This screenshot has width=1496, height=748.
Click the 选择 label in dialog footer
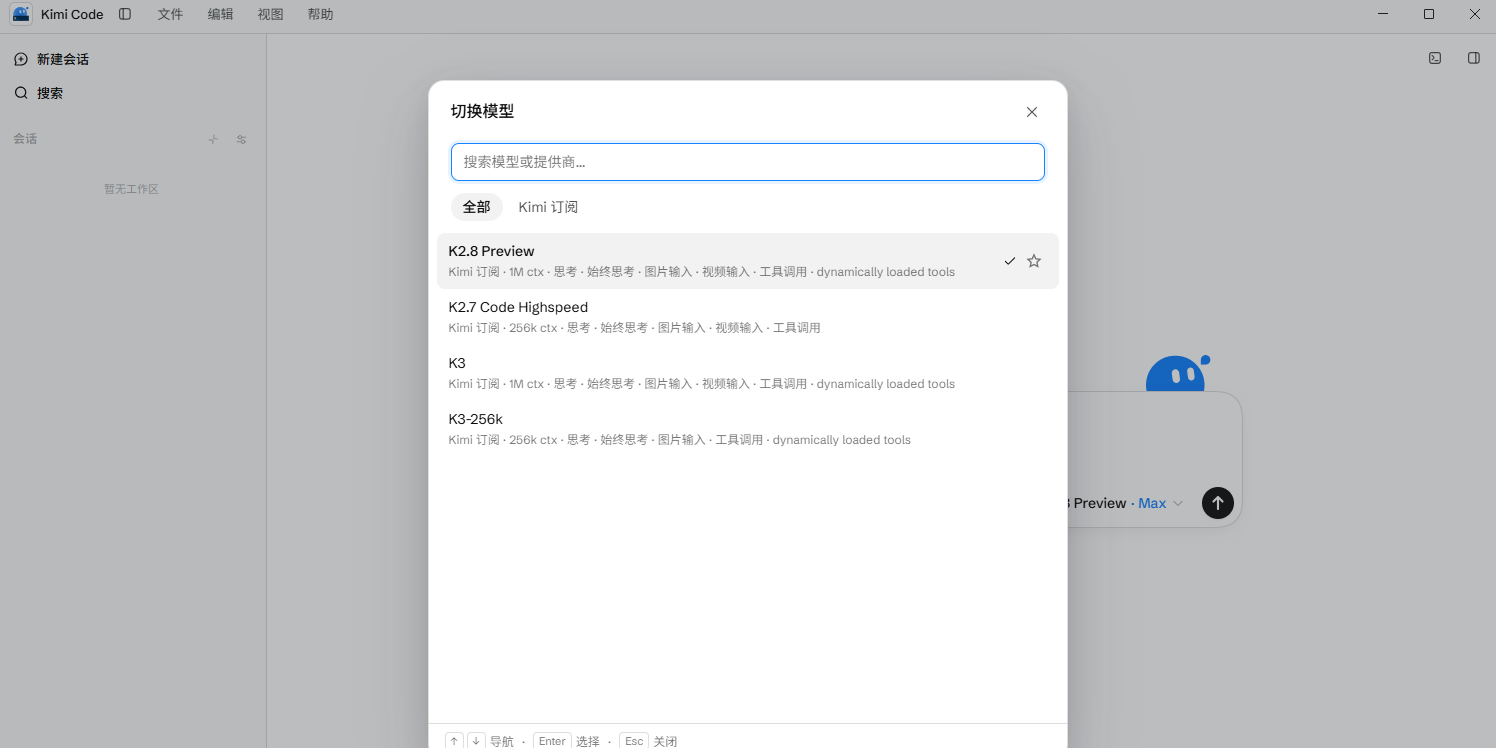(x=587, y=741)
